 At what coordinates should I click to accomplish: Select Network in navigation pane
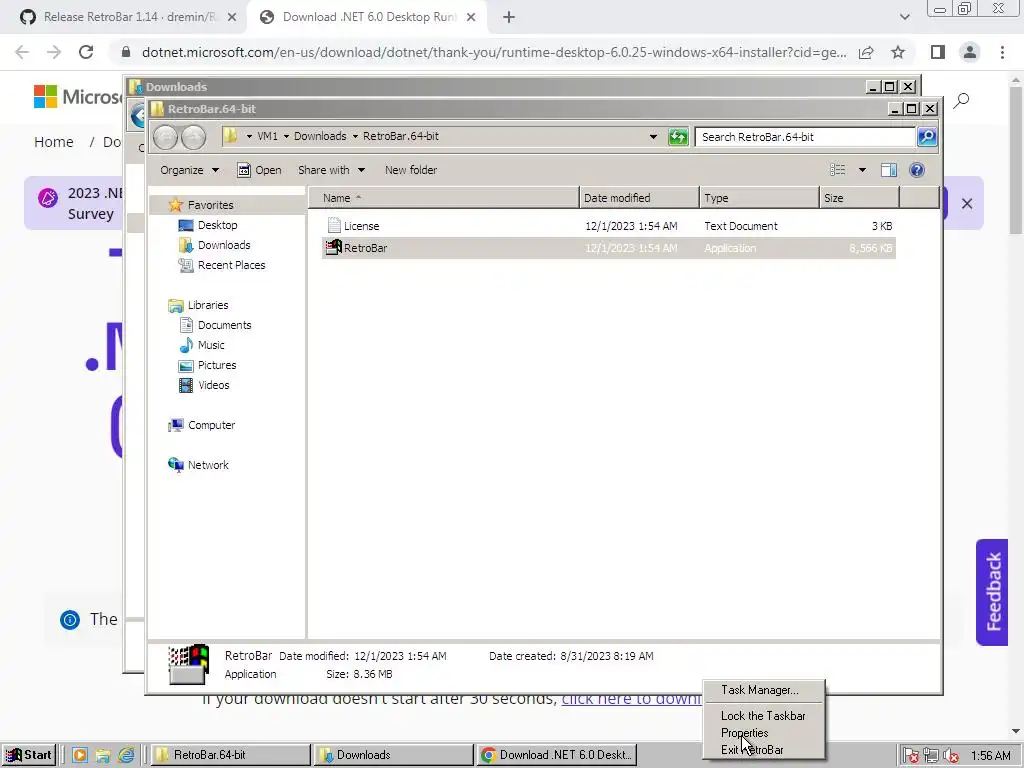pyautogui.click(x=208, y=465)
